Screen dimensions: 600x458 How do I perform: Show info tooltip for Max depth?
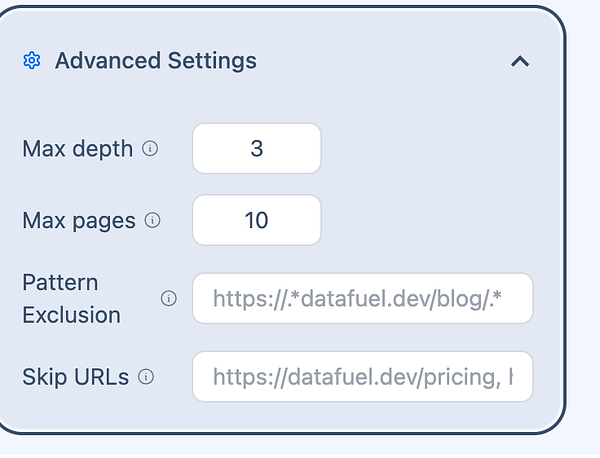click(x=150, y=149)
